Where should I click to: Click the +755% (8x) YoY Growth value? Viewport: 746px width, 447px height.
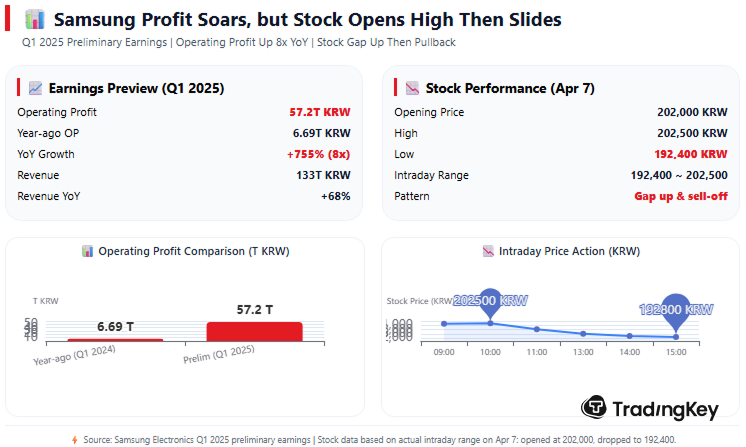(318, 154)
